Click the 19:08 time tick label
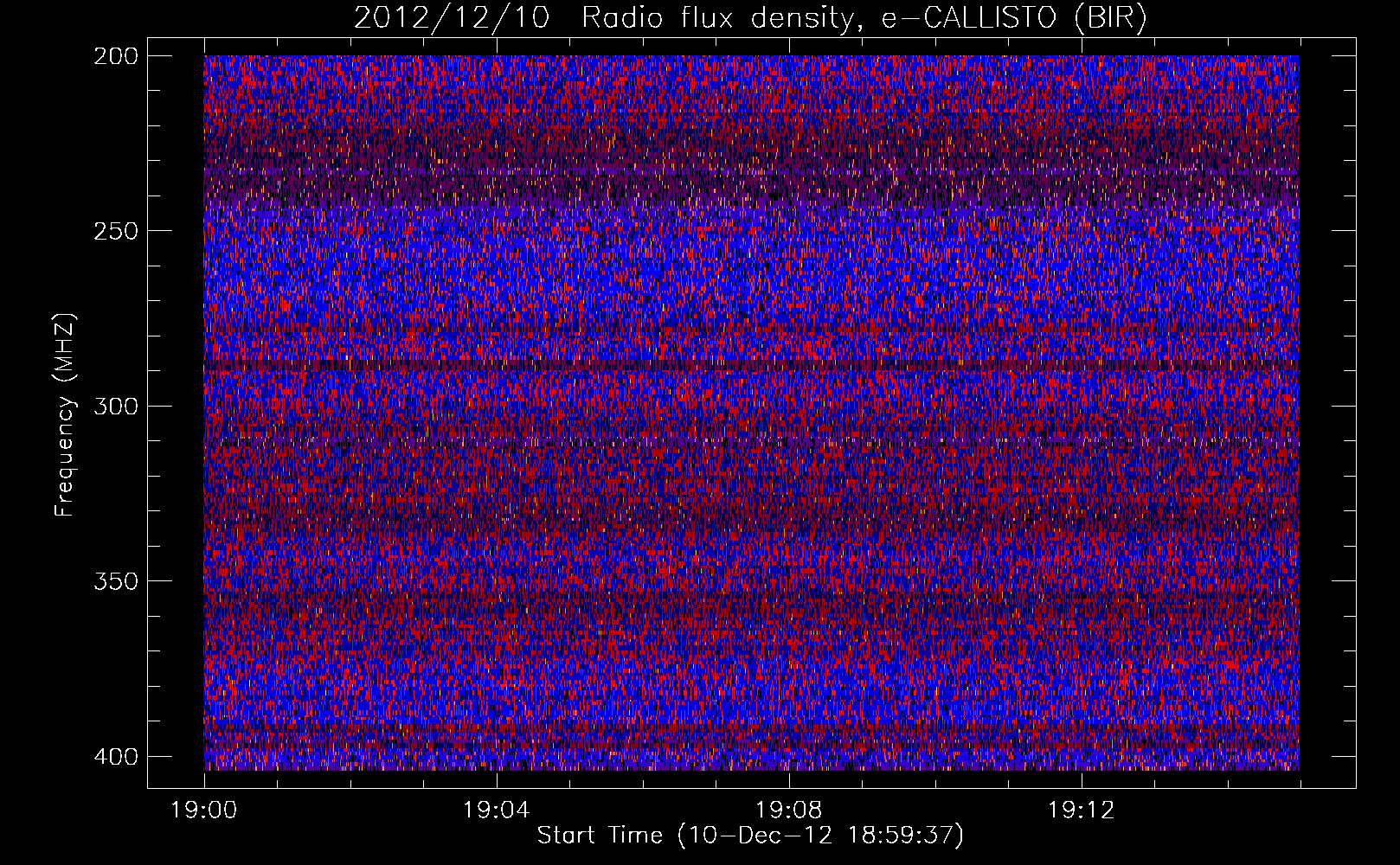The width and height of the screenshot is (1400, 865). (x=789, y=811)
